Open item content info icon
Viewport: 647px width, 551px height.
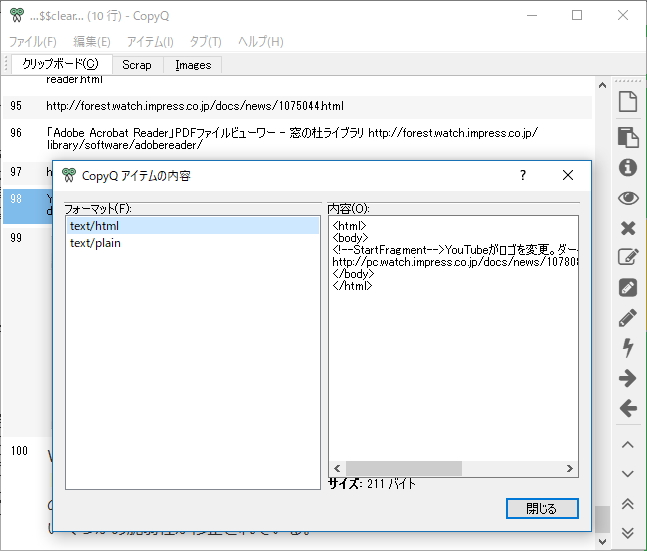628,168
